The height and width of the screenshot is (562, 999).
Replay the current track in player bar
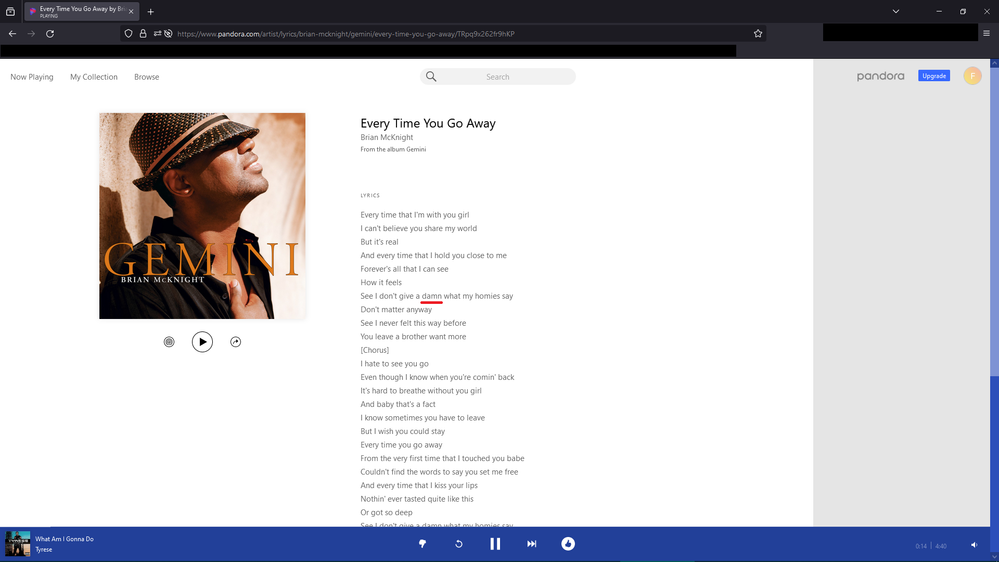[x=459, y=544]
